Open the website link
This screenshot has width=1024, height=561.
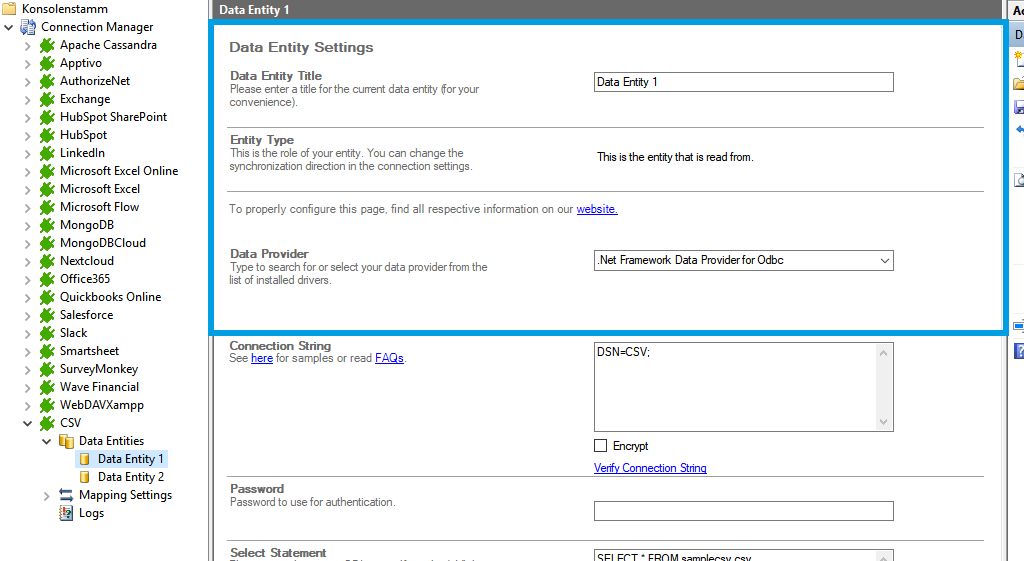click(x=597, y=209)
